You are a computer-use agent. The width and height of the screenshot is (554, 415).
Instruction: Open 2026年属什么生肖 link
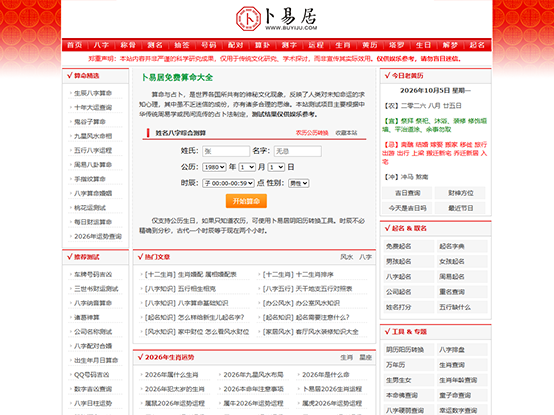171,375
